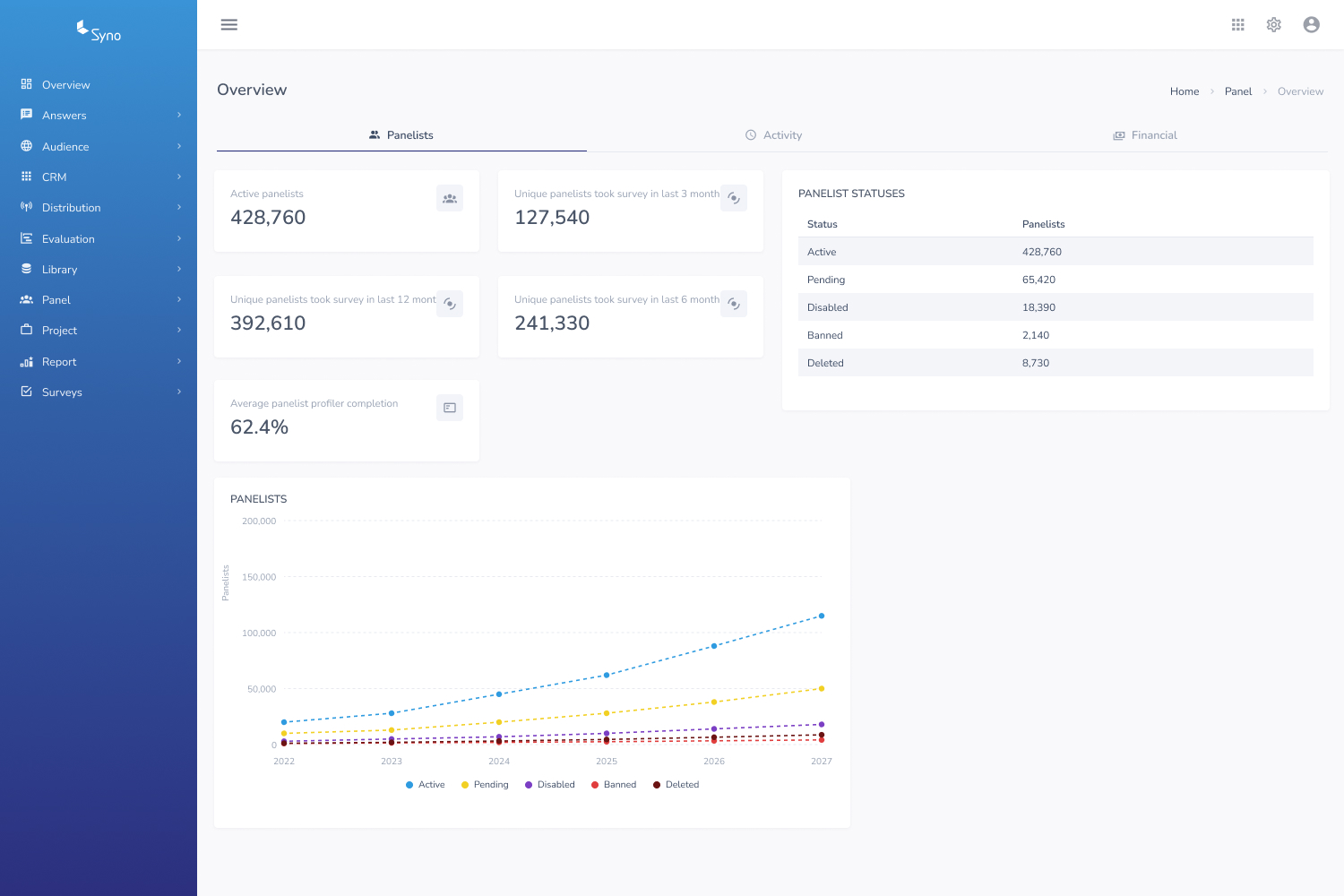Expand the Project menu chevron
The image size is (1344, 896).
pyautogui.click(x=179, y=330)
